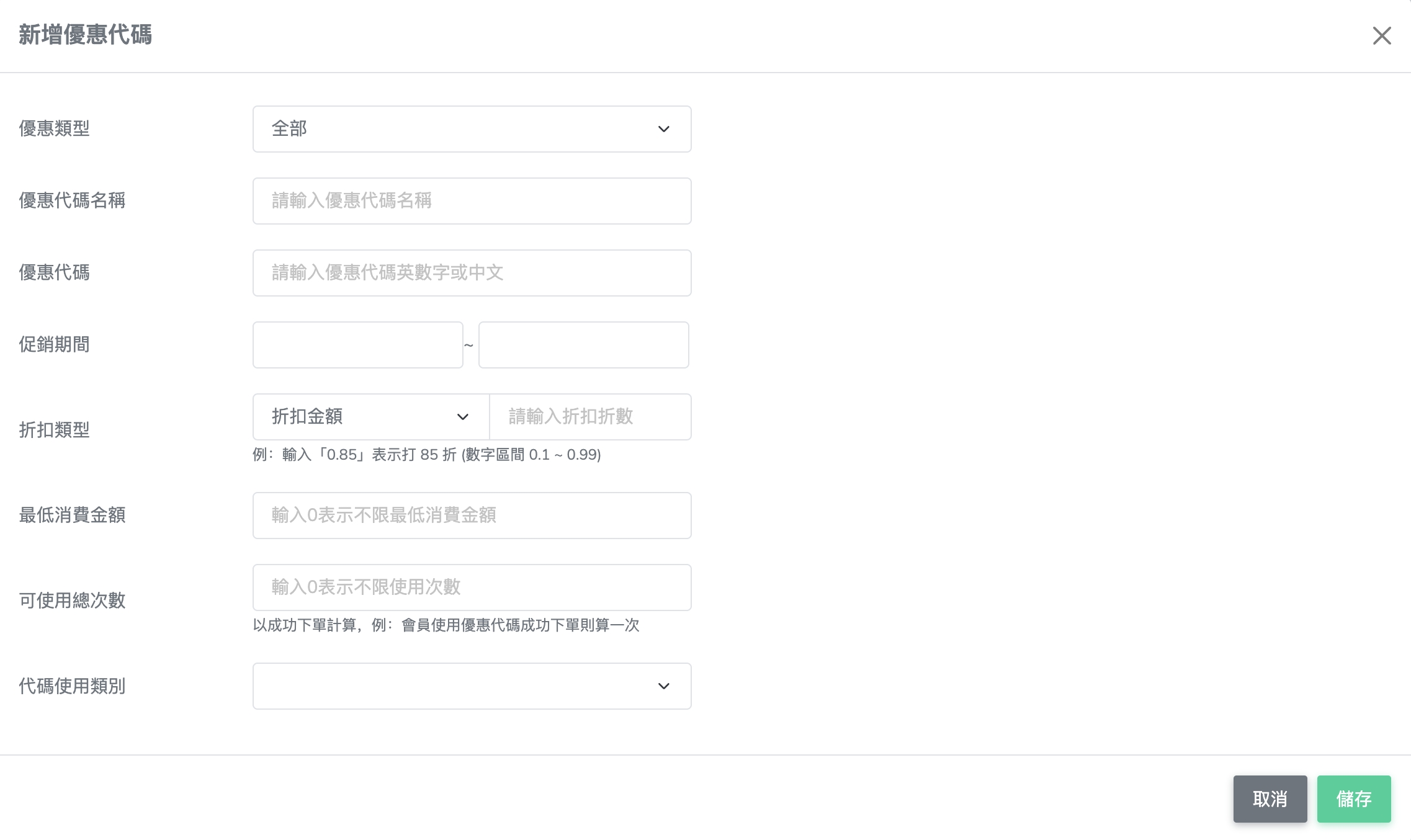Click the 請輸入優惠代碼英數字或中文 code input
Viewport: 1411px width, 840px height.
pos(472,273)
